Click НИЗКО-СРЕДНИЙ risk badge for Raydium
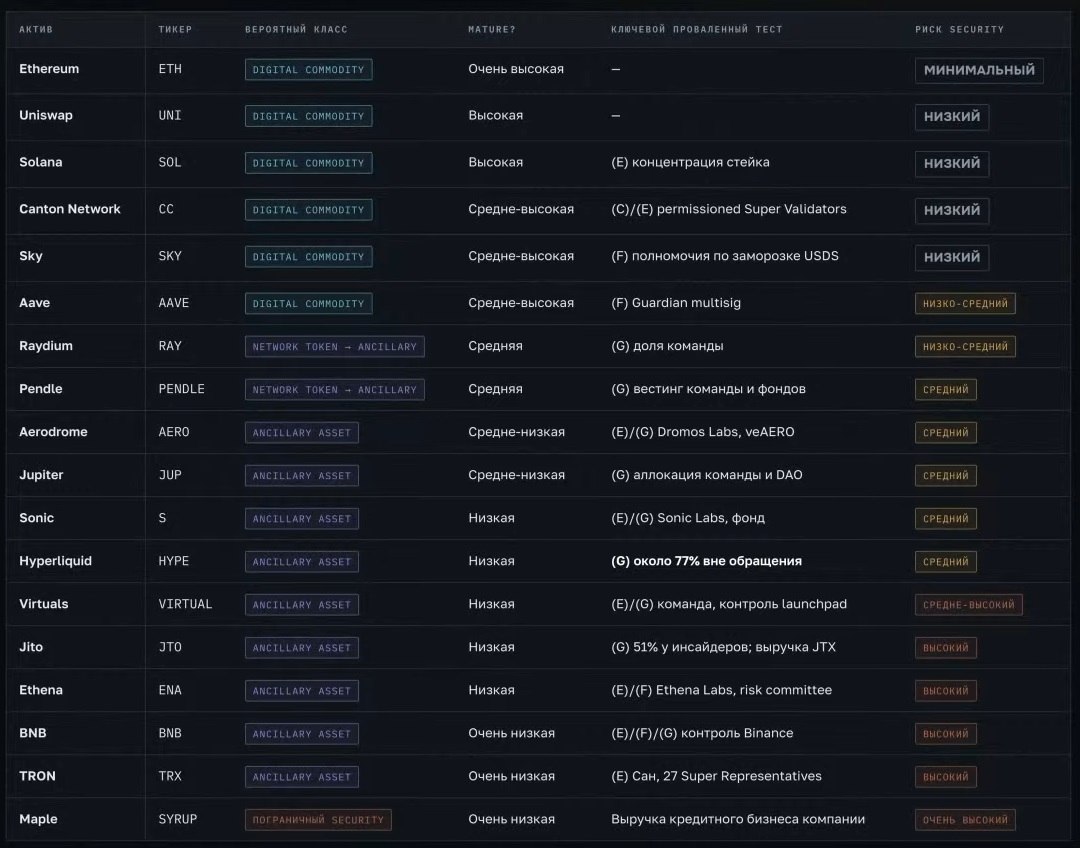 (x=965, y=347)
